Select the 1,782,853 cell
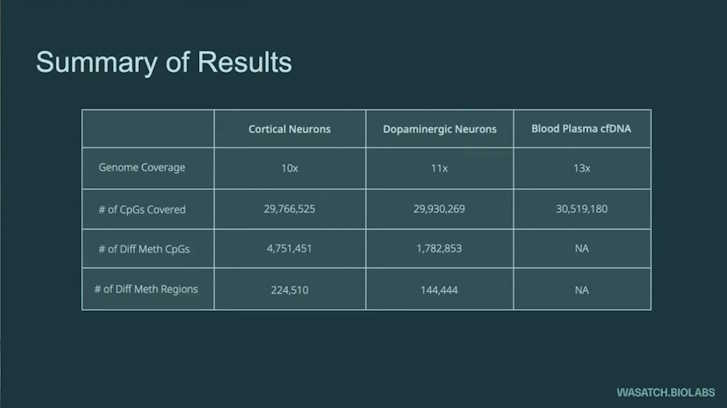The image size is (727, 408). [x=440, y=249]
